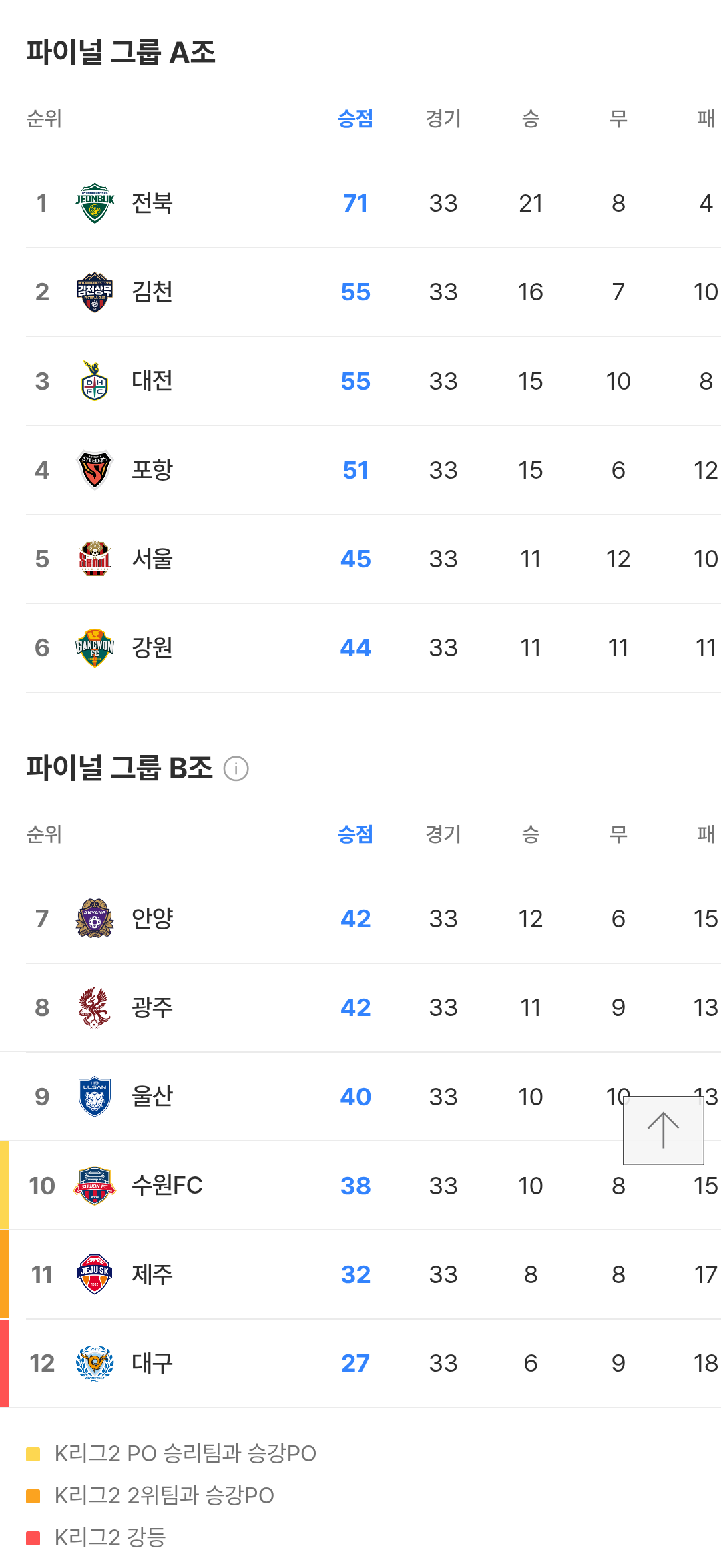Click Group A 경기 column header

click(x=443, y=119)
